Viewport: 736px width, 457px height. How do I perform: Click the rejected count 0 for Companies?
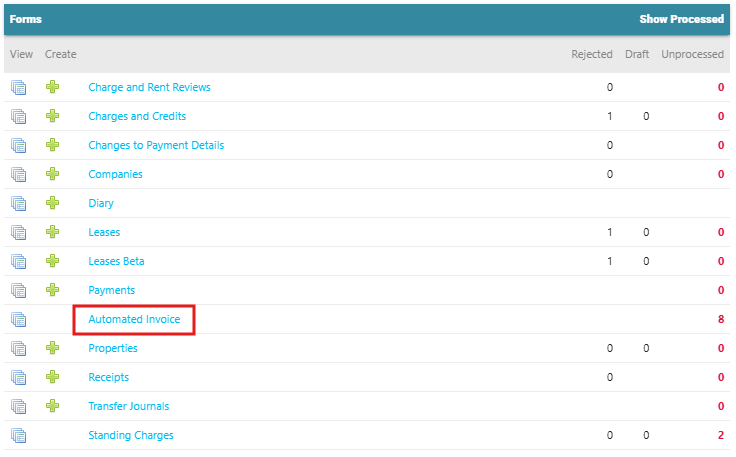pos(610,175)
